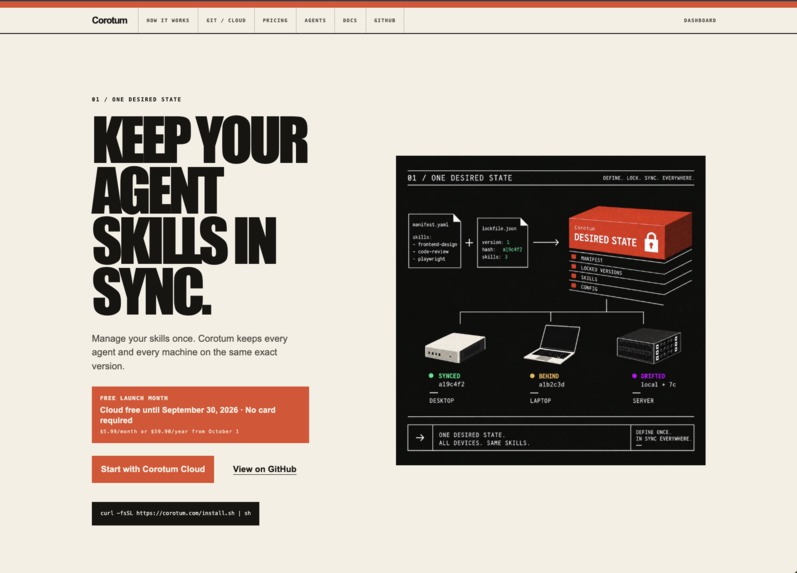
Task: Click the laptop illustration
Action: [x=553, y=344]
